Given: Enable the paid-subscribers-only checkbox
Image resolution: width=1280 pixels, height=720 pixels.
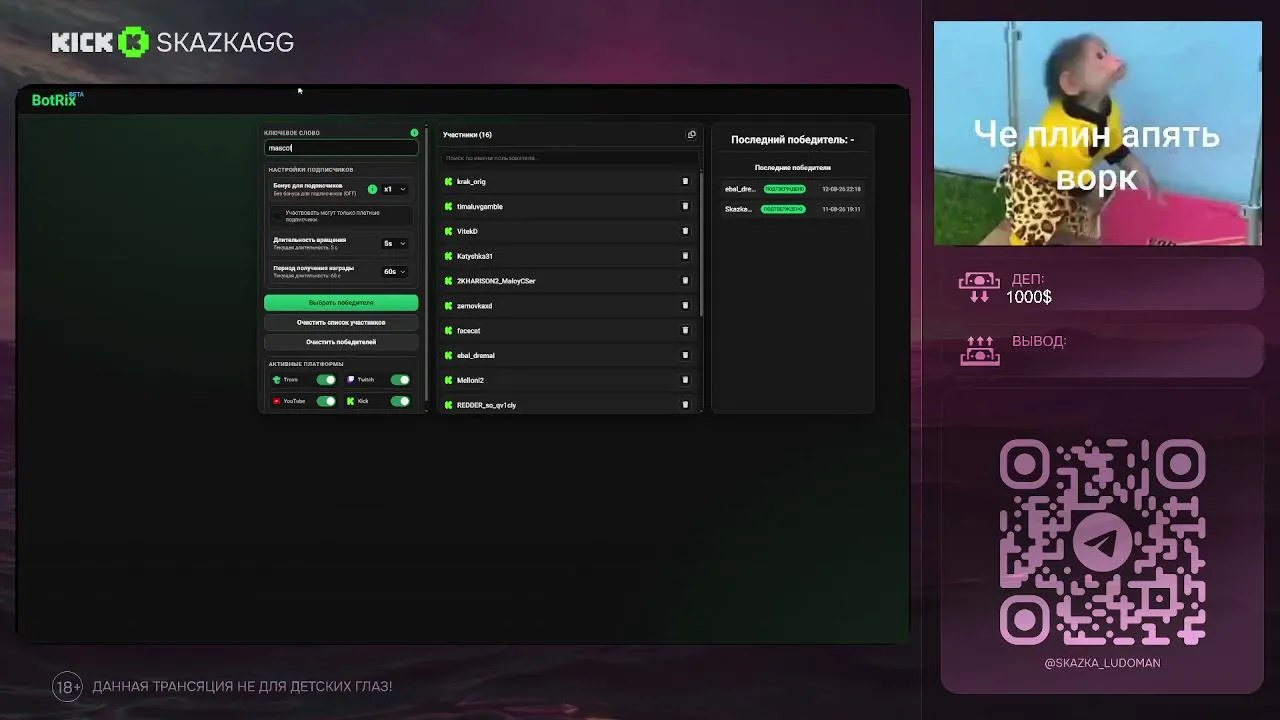Looking at the screenshot, I should (x=278, y=216).
